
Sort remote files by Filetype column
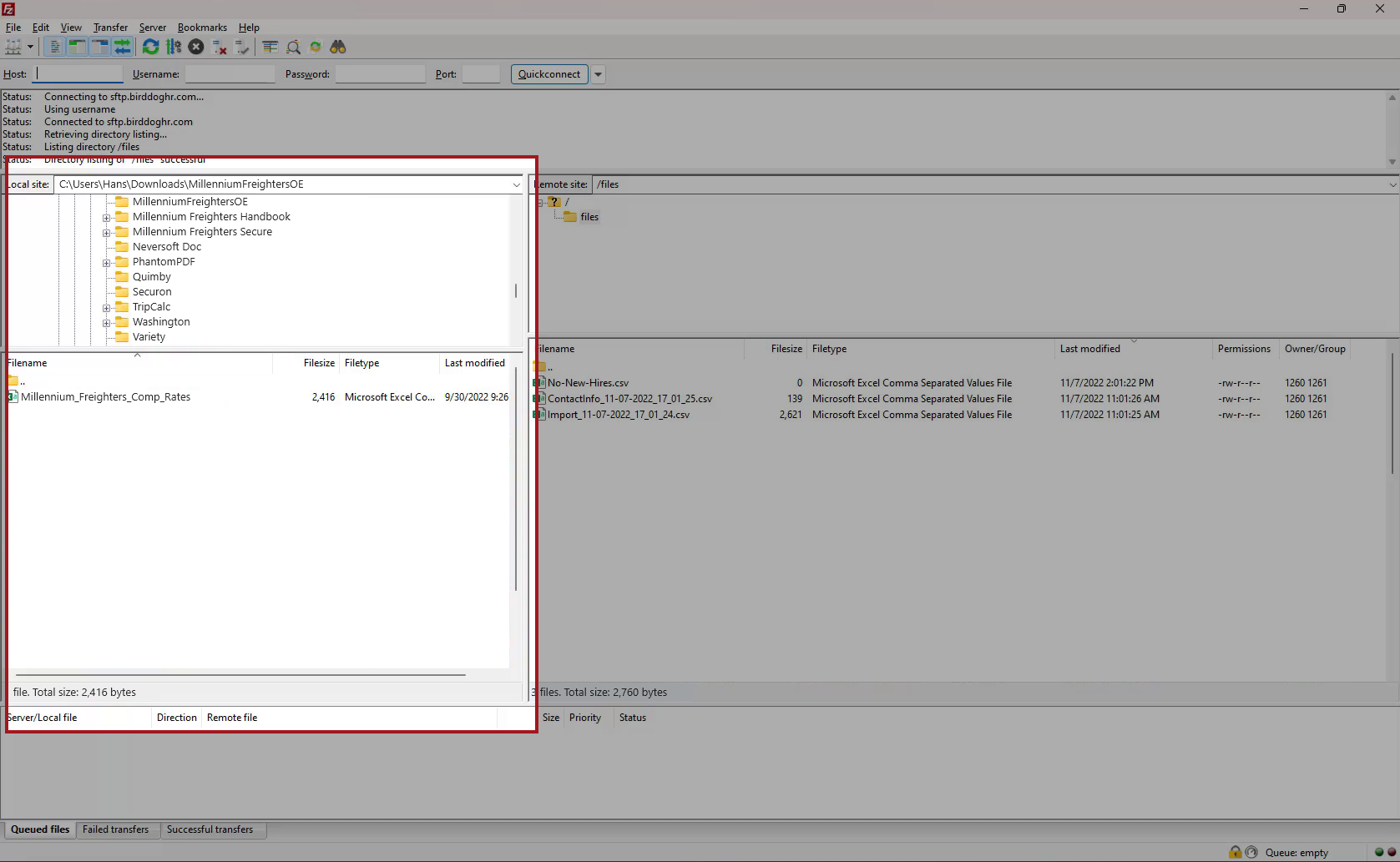tap(931, 349)
